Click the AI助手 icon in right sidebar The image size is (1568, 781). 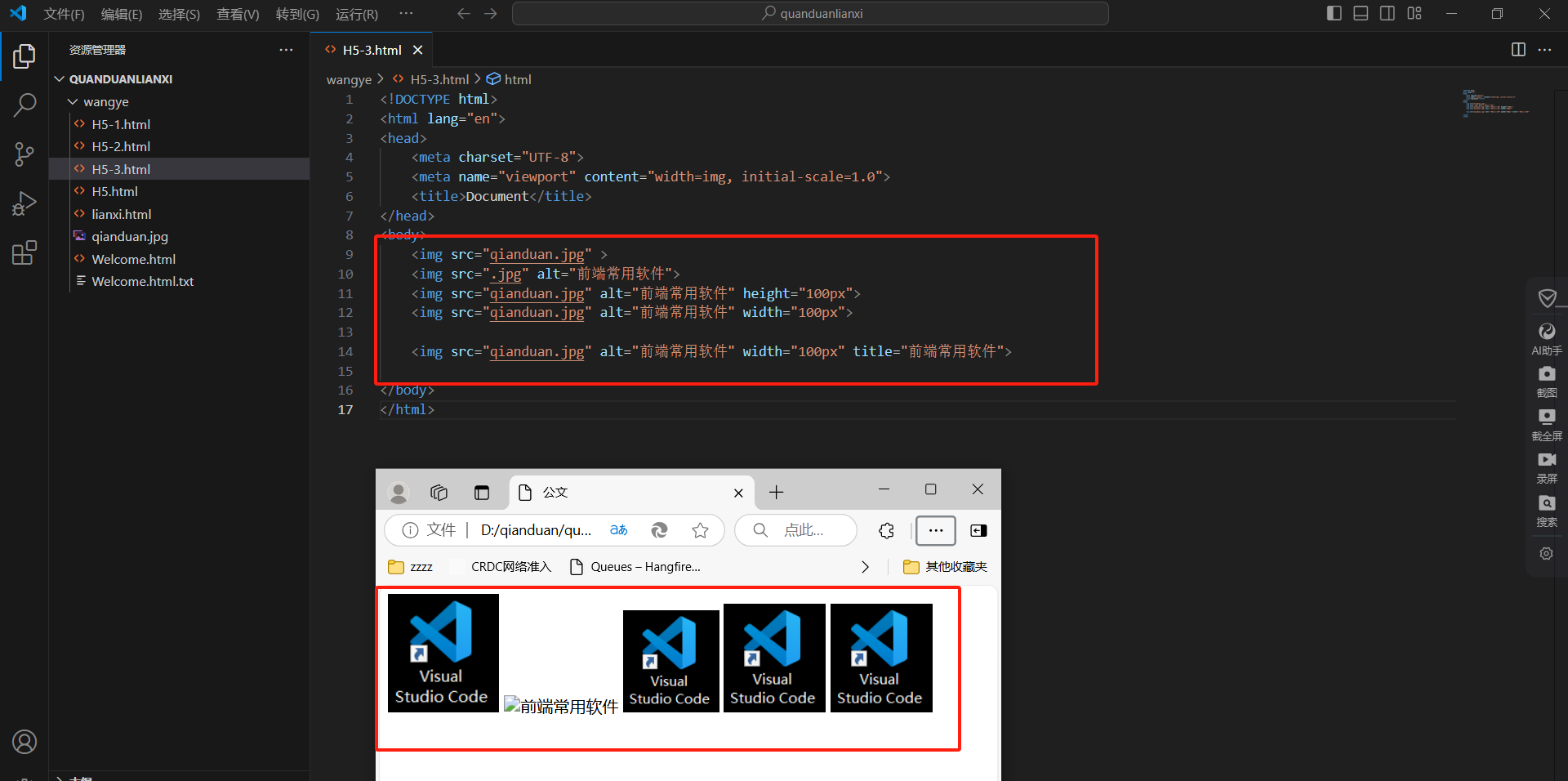(x=1547, y=339)
